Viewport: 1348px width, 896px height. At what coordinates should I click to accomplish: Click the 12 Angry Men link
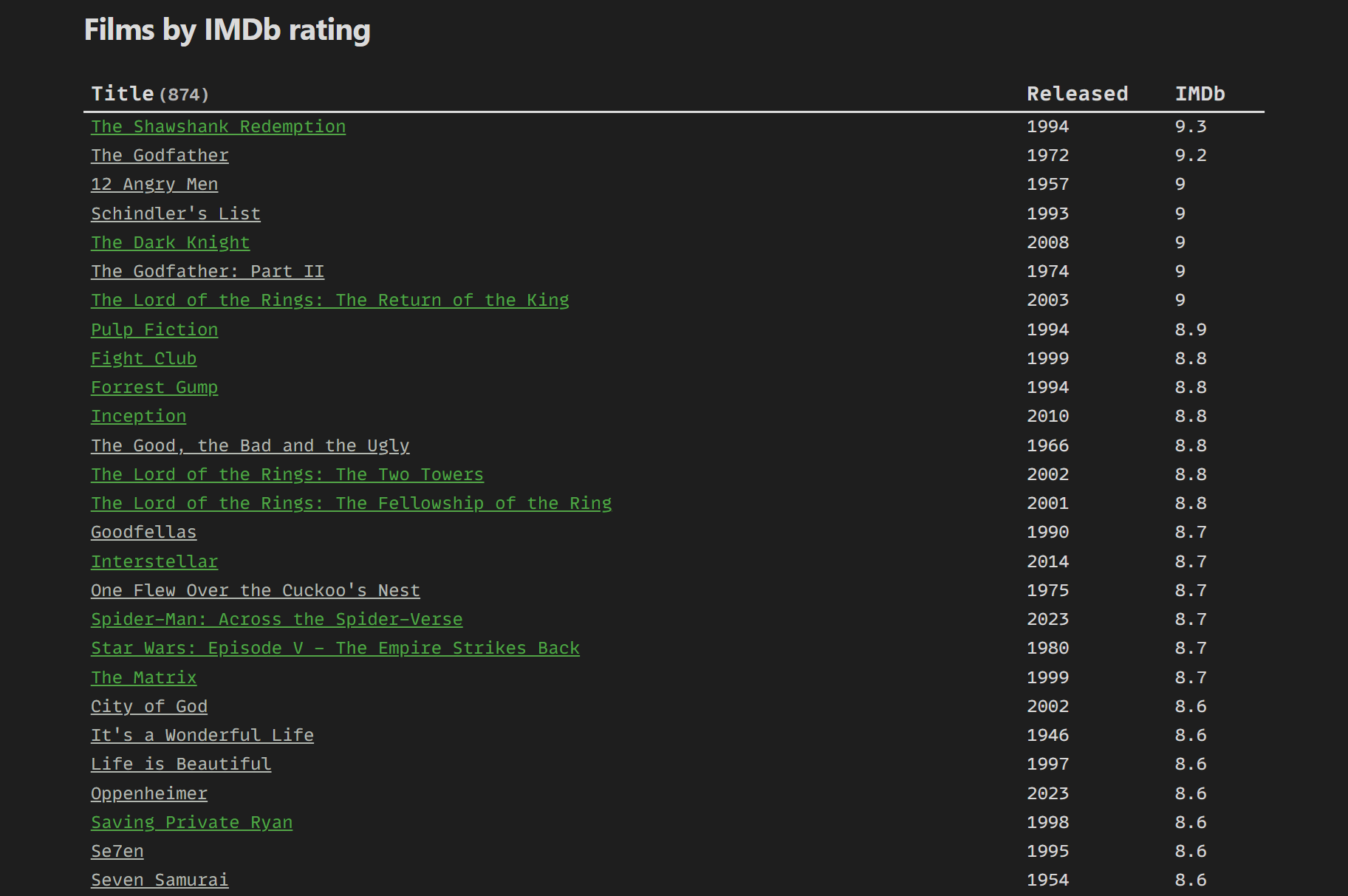click(x=154, y=184)
